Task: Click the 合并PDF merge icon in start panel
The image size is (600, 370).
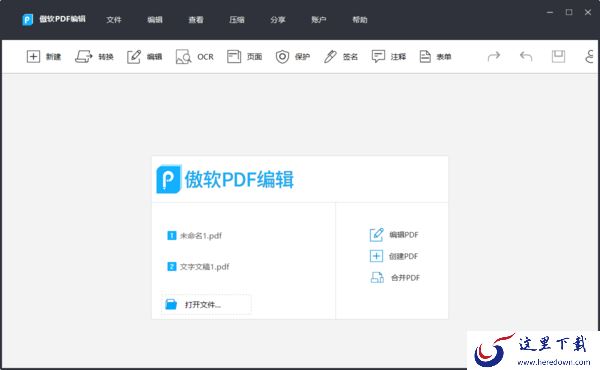Action: (x=377, y=277)
